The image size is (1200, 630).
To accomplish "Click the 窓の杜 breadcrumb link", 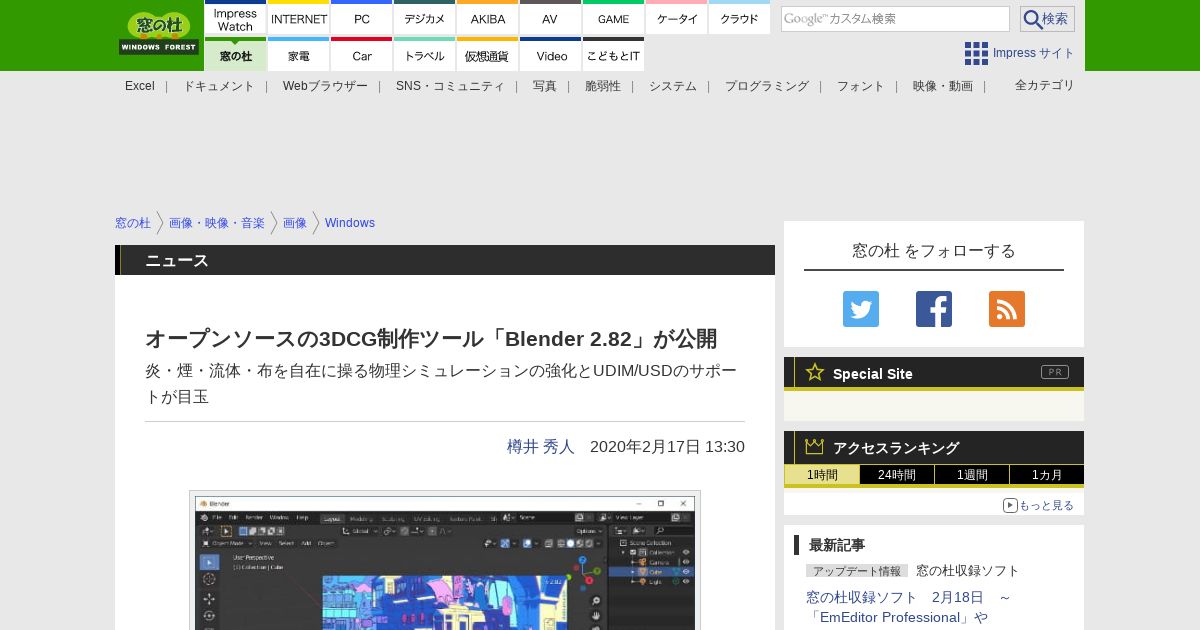I will click(133, 223).
